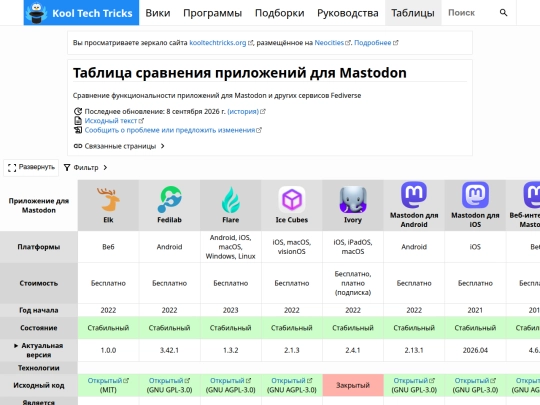Screen dimensions: 540x405
Task: Click the page title Таблица сравнения приложений
Action: [x=239, y=73]
